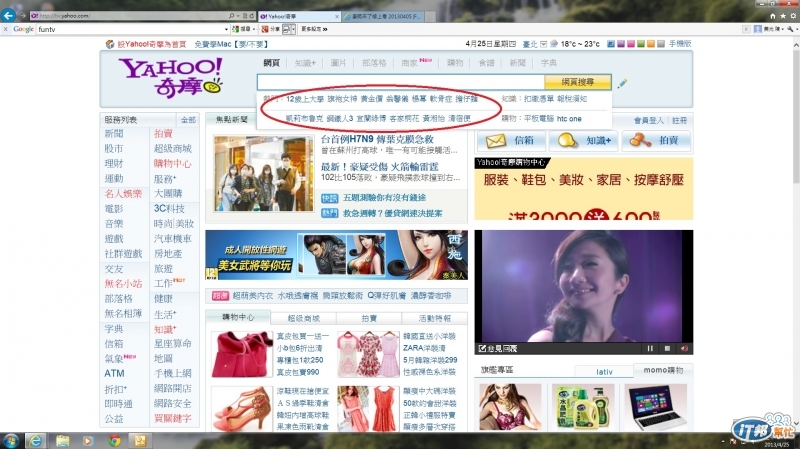Pause the video advertisement
The width and height of the screenshot is (800, 449).
click(650, 348)
